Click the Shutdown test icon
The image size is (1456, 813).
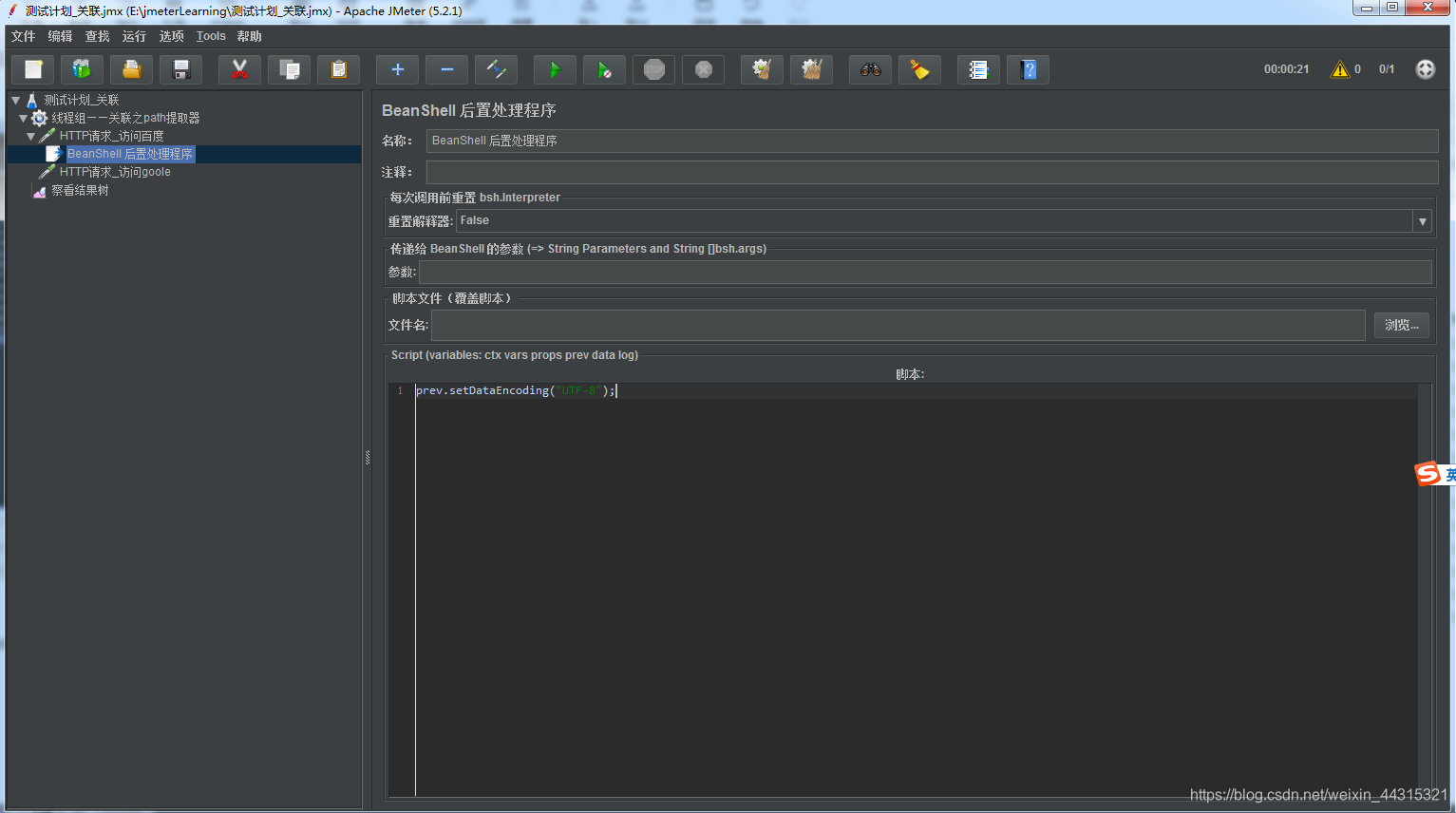(703, 69)
